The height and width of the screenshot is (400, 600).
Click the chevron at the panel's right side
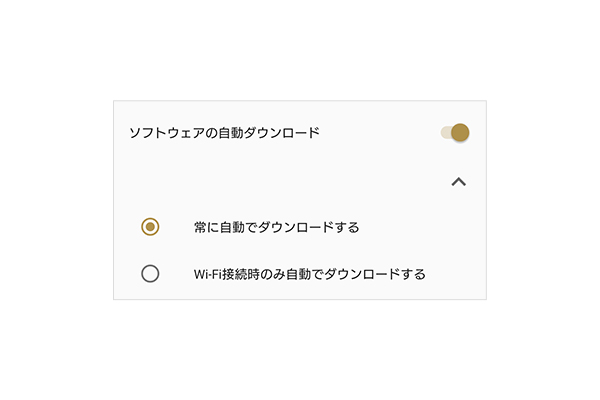click(459, 182)
